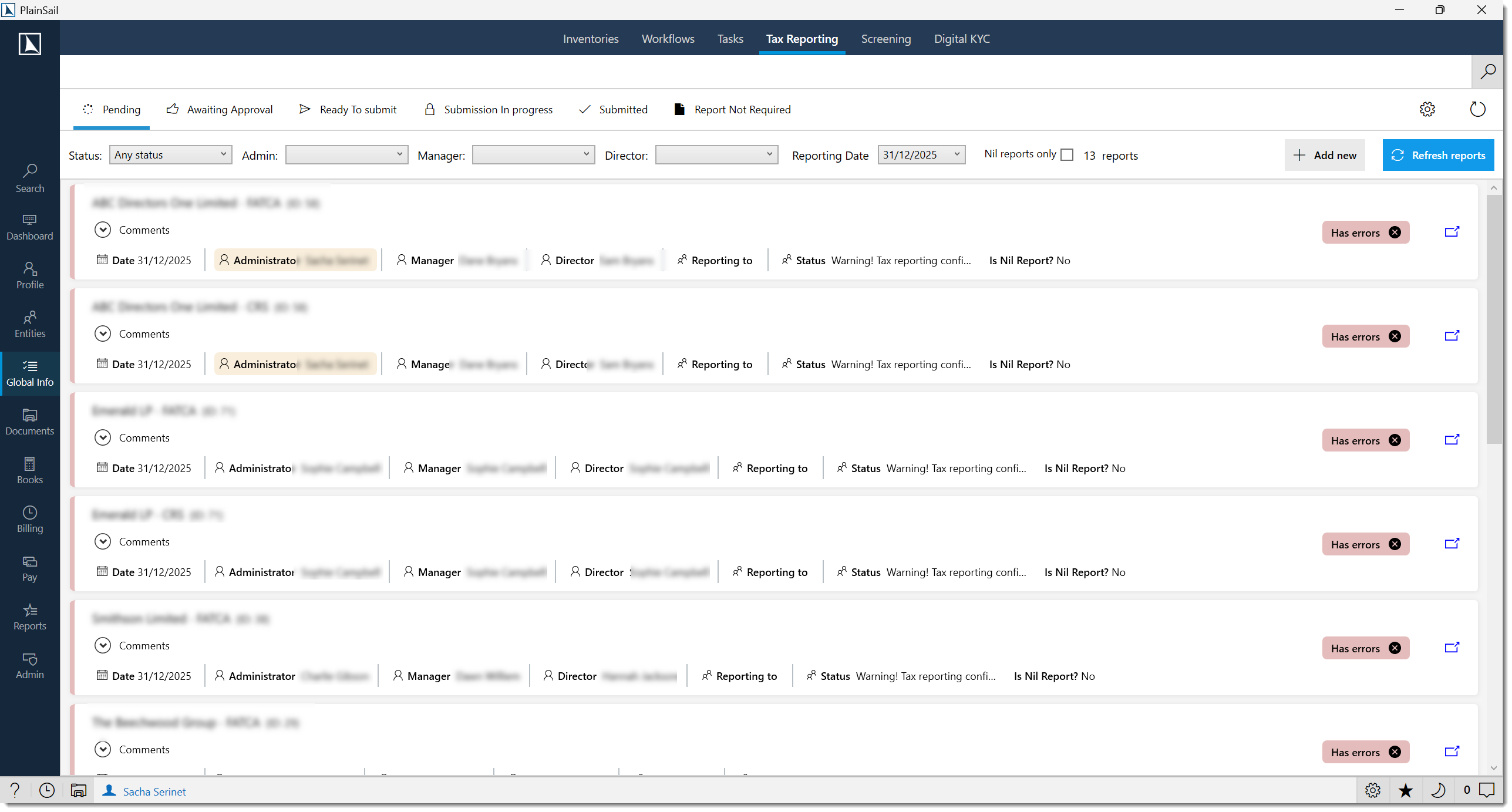The width and height of the screenshot is (1512, 812).
Task: Remove Has errors tag on first report
Action: tap(1395, 233)
